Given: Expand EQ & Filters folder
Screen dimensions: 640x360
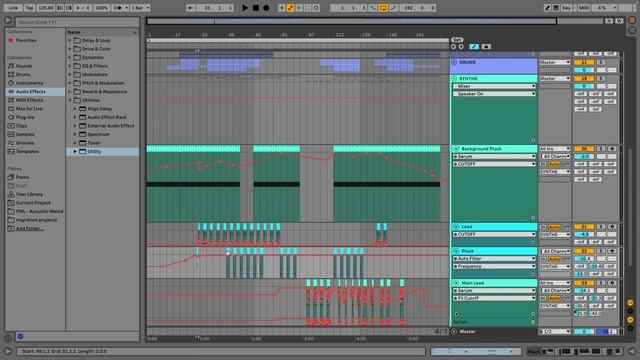Looking at the screenshot, I should coord(70,66).
